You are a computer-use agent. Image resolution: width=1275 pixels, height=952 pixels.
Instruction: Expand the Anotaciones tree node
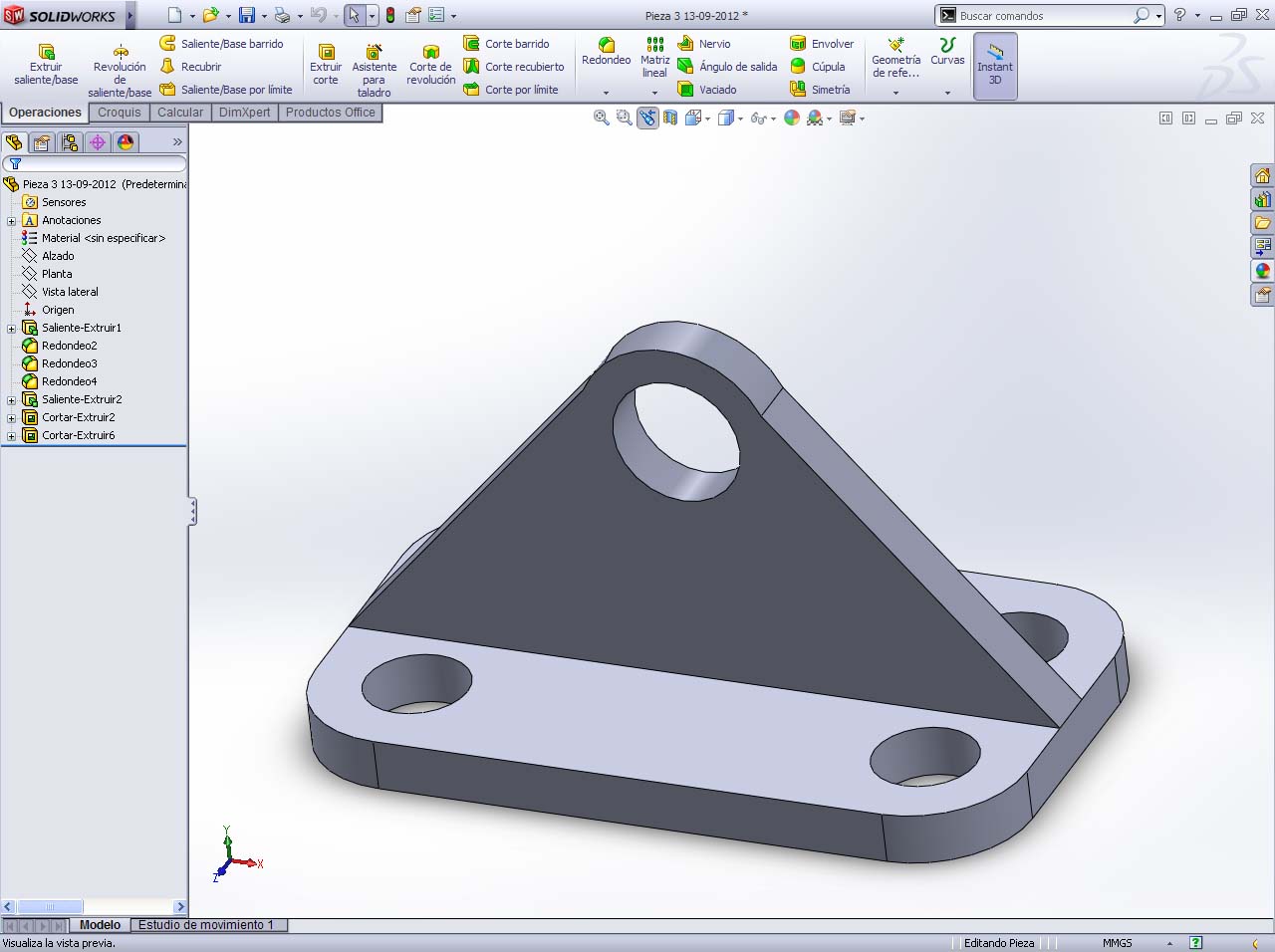pos(11,221)
